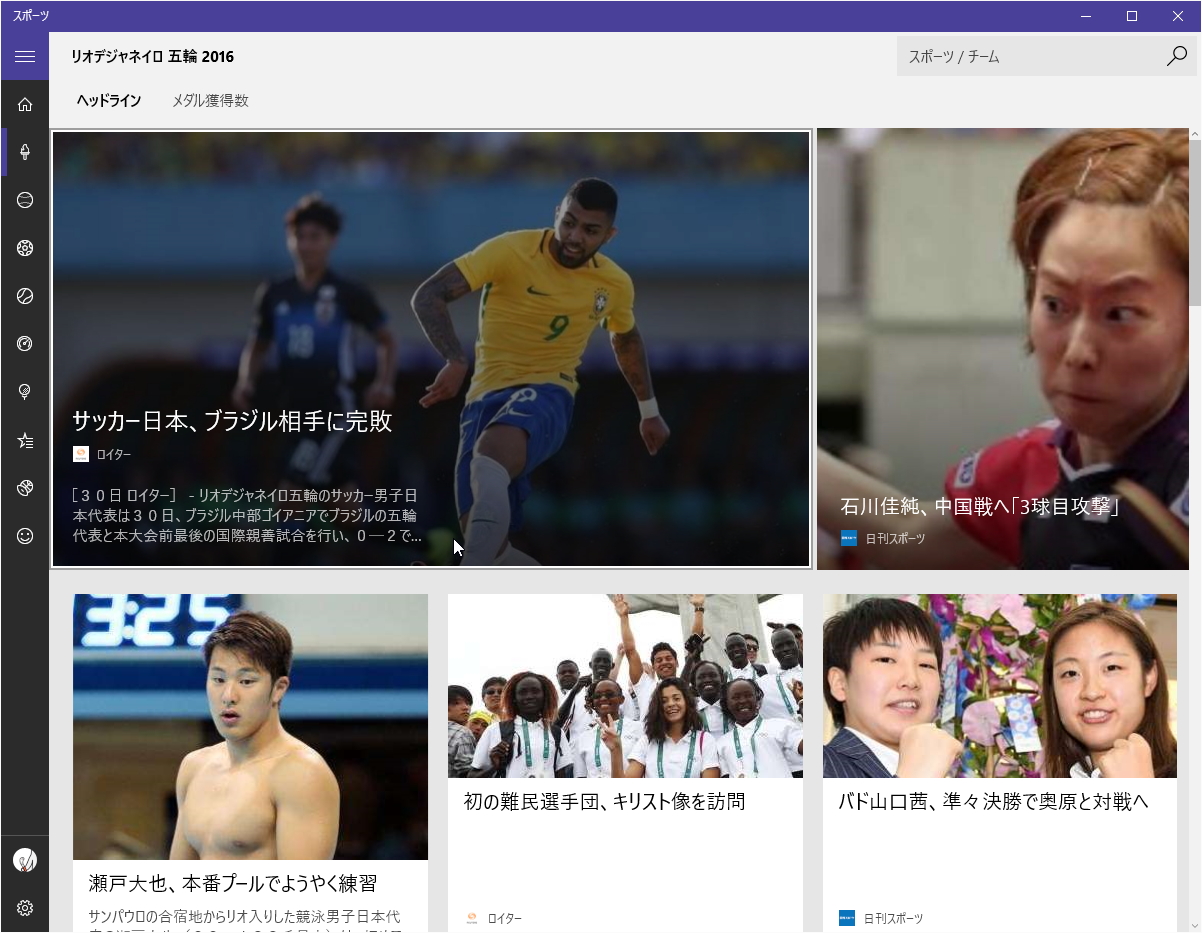
Task: Open the article about Japan losing to Brazil
Action: pyautogui.click(x=430, y=350)
